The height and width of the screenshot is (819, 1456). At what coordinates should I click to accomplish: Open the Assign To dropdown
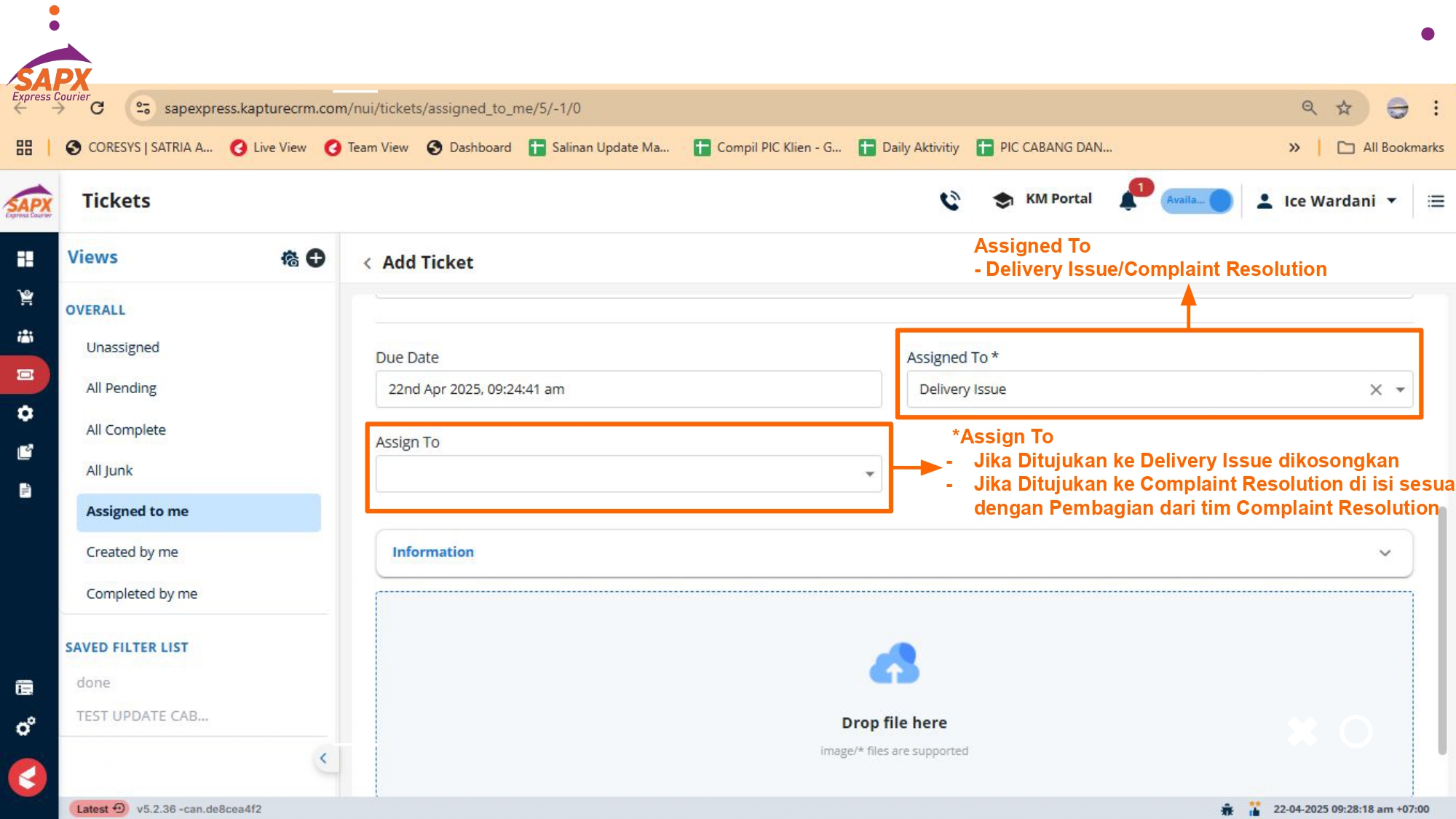628,474
